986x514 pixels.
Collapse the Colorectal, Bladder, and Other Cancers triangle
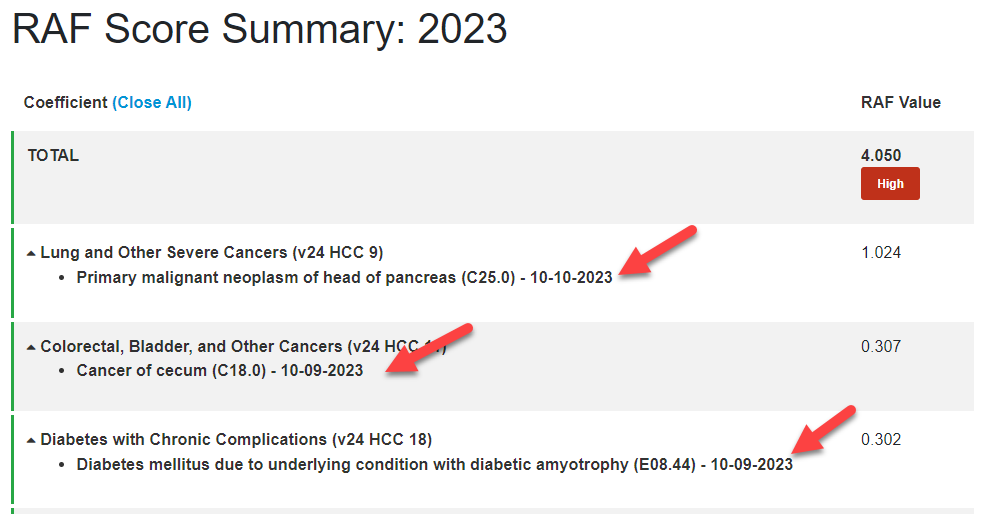pos(31,347)
